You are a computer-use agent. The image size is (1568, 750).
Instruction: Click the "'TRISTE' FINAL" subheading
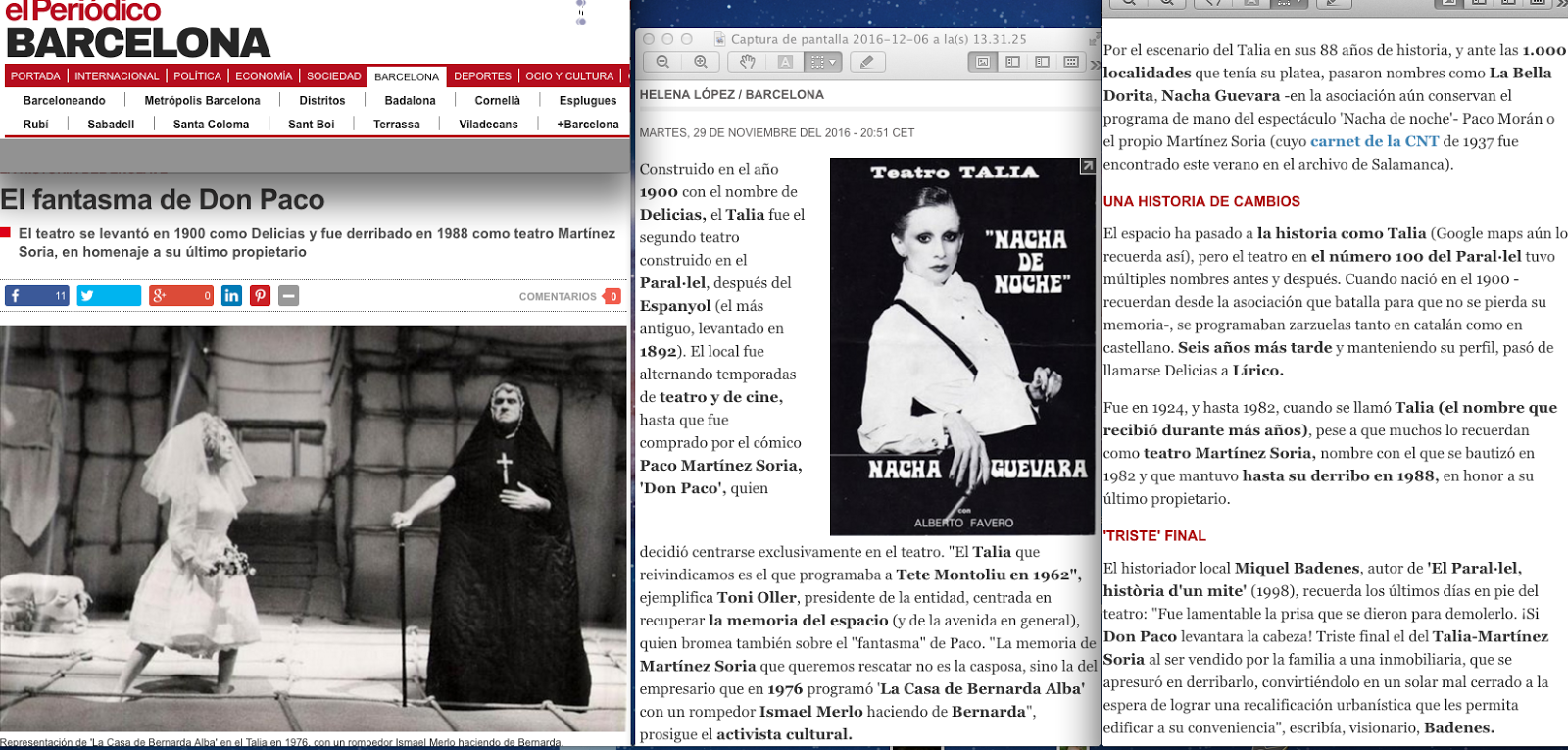[x=1154, y=535]
